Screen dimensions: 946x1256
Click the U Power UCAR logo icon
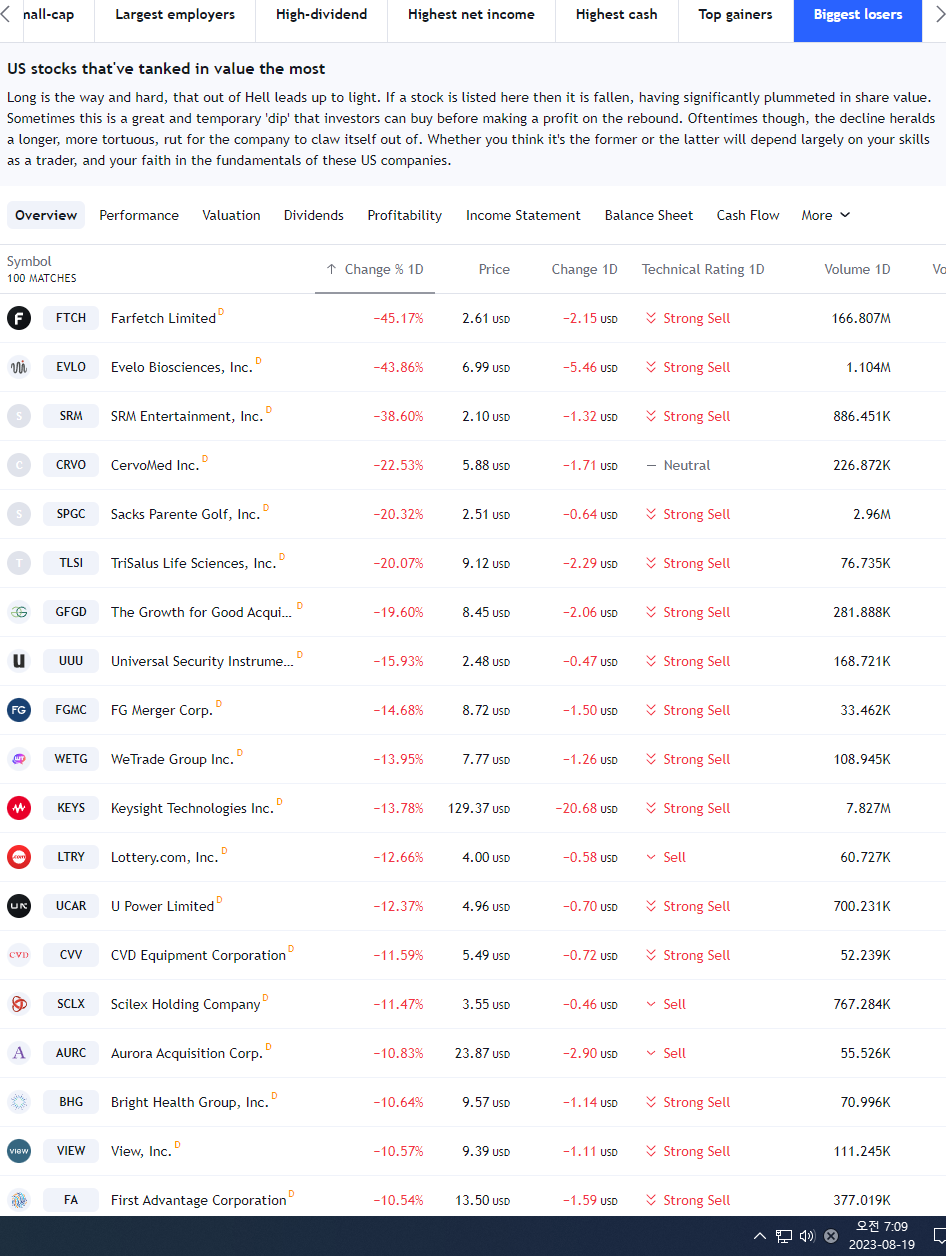(19, 906)
